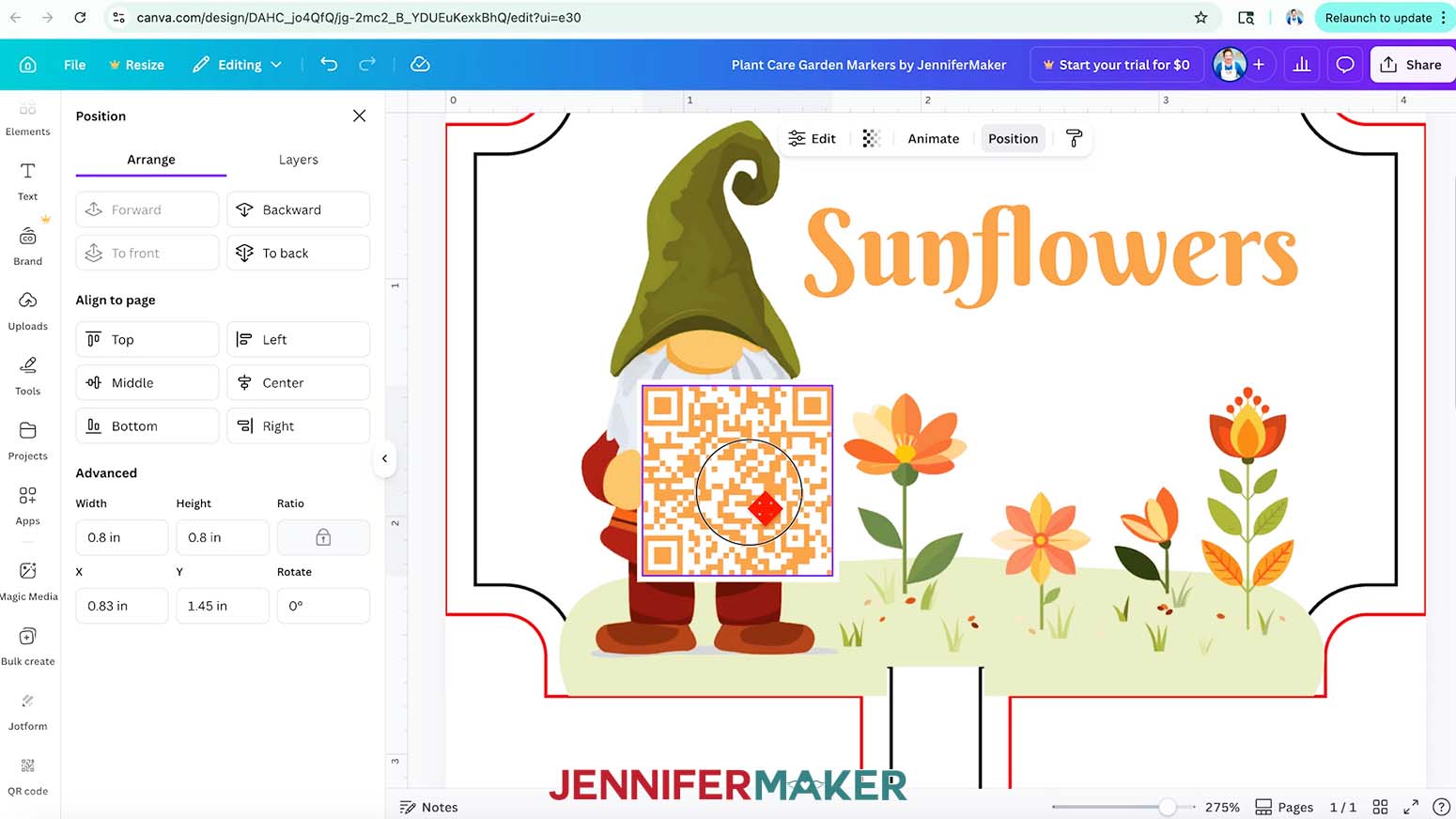
Task: Click the Height input field
Action: click(x=223, y=537)
